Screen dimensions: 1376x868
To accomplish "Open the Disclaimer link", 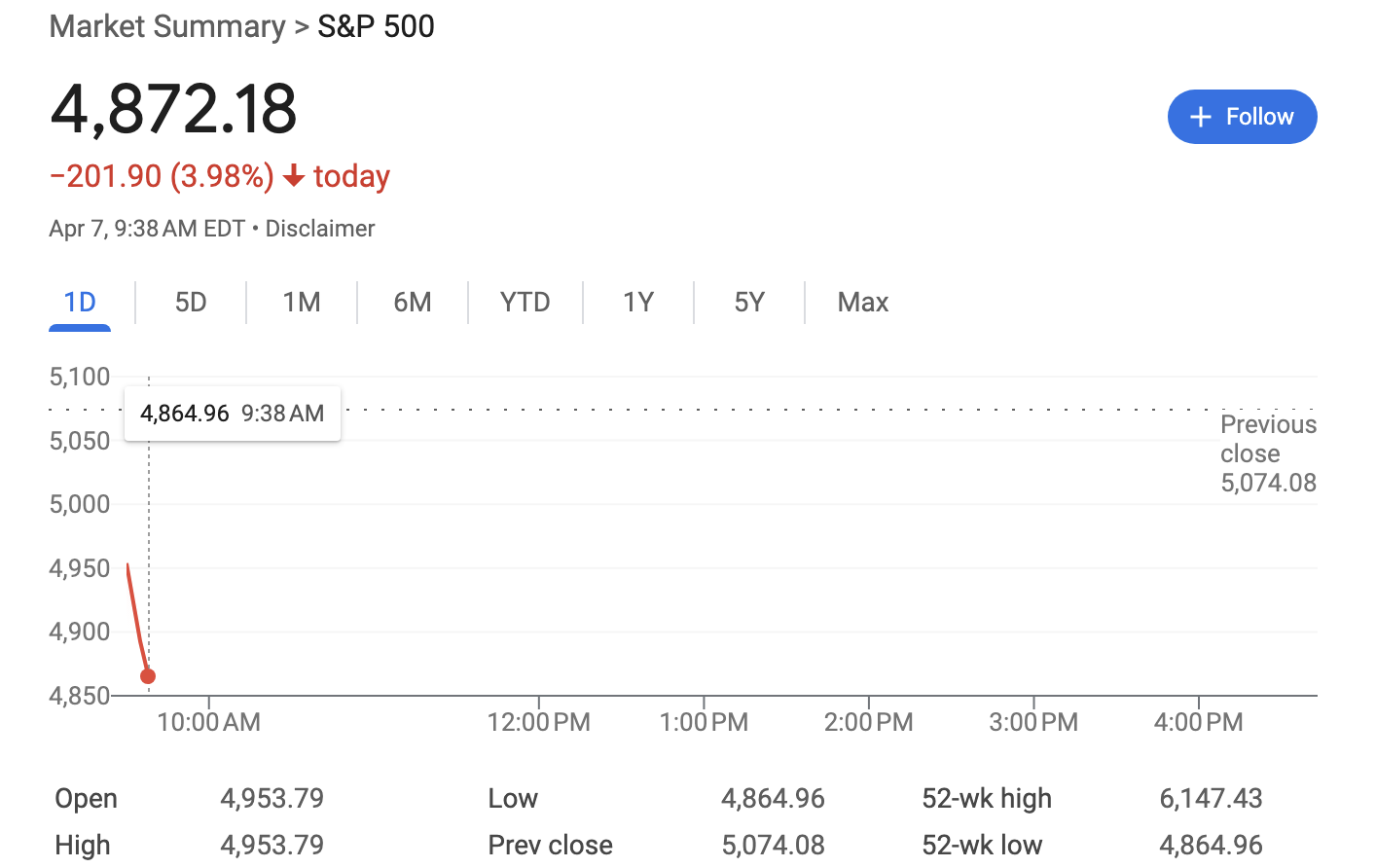I will (x=320, y=229).
